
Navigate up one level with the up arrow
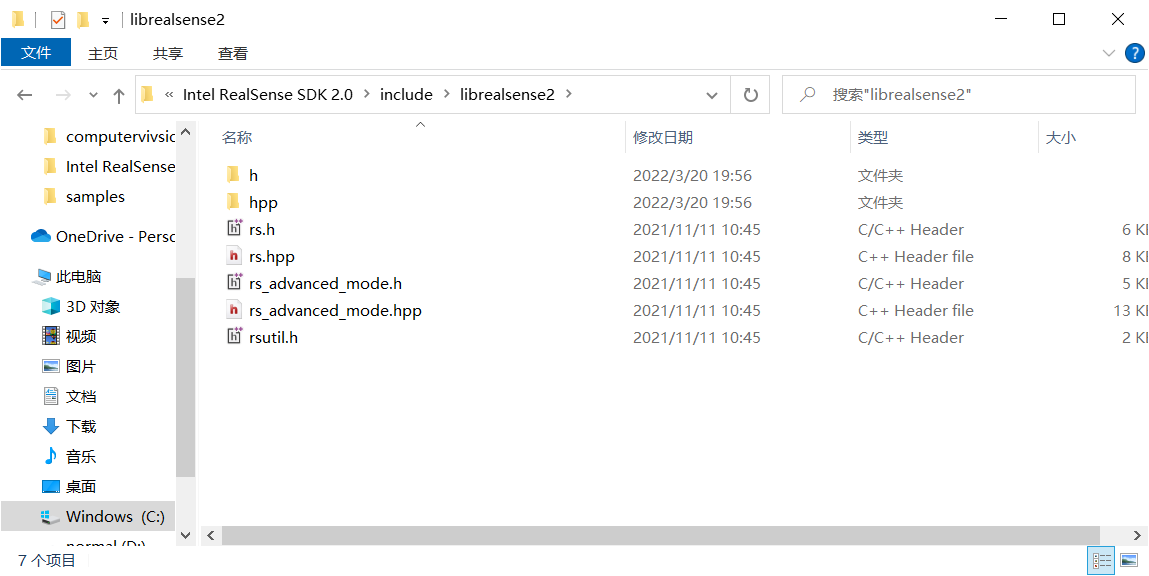pos(118,94)
